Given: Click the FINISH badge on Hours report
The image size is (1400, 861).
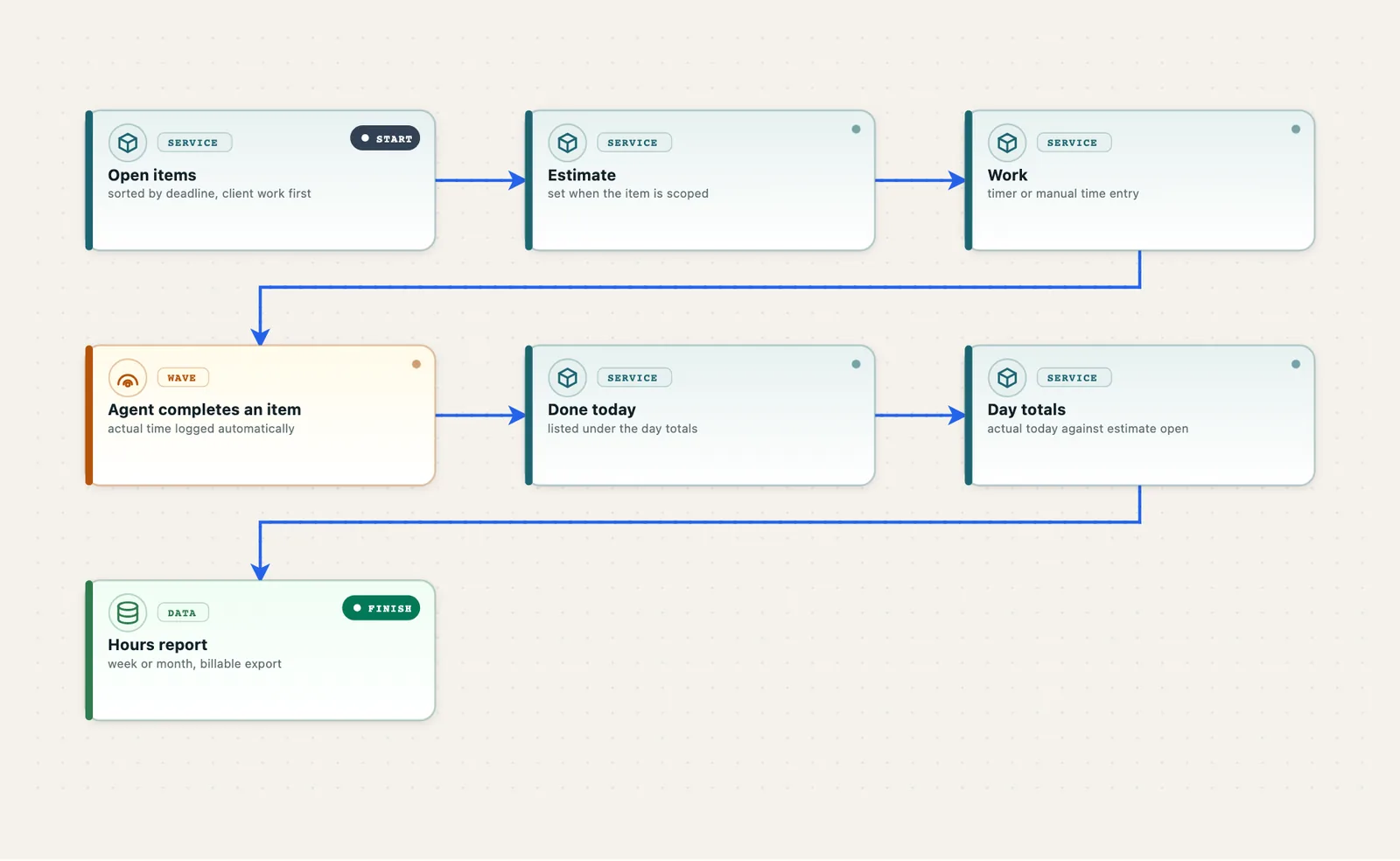Looking at the screenshot, I should click(381, 608).
